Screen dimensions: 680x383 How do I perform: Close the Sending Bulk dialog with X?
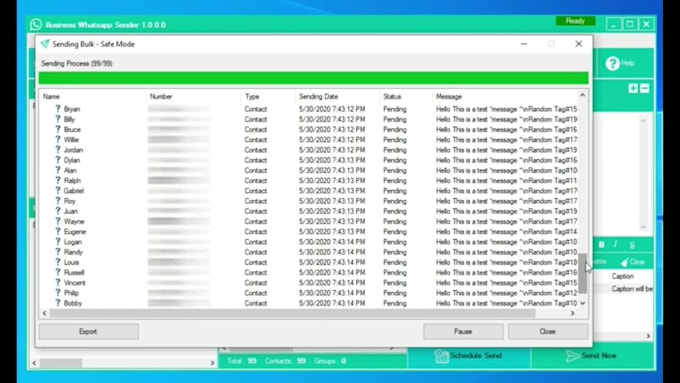[579, 44]
